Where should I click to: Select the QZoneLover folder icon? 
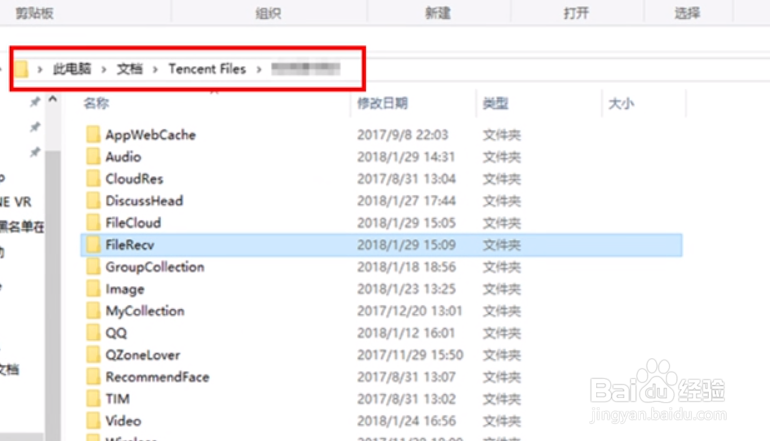pyautogui.click(x=93, y=355)
